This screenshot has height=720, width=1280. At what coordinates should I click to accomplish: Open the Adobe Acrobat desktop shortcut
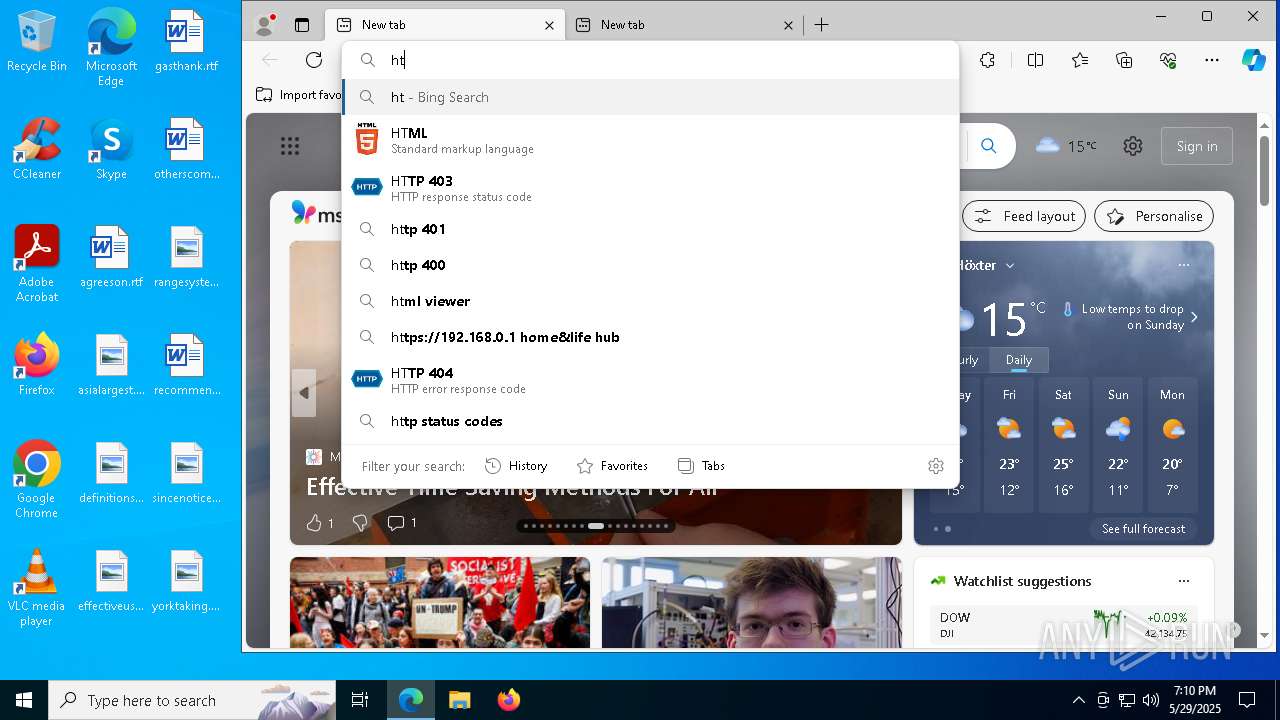click(37, 264)
